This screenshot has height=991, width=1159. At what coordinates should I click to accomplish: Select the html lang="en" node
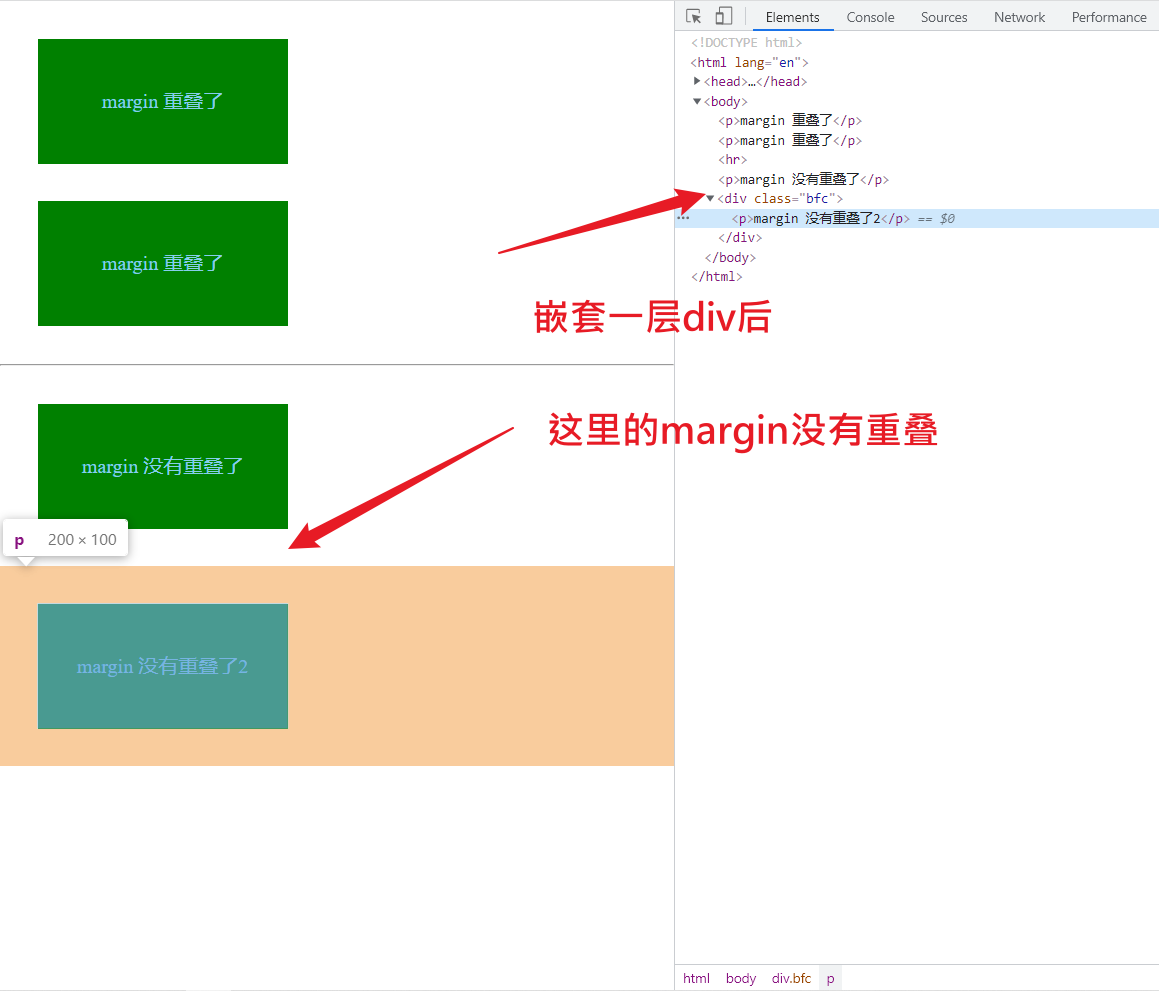(x=750, y=62)
